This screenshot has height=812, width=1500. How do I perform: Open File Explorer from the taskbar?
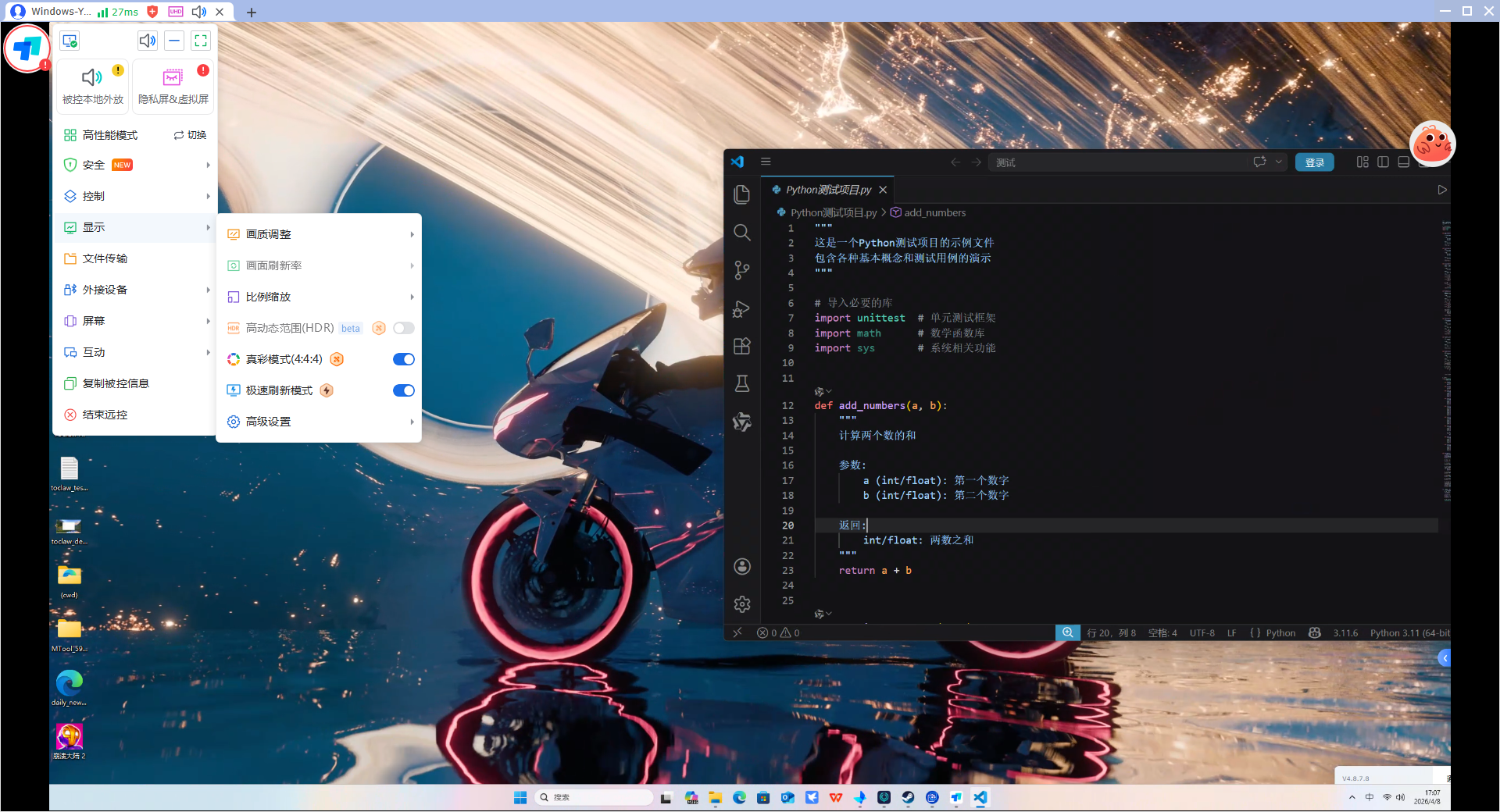coord(715,797)
